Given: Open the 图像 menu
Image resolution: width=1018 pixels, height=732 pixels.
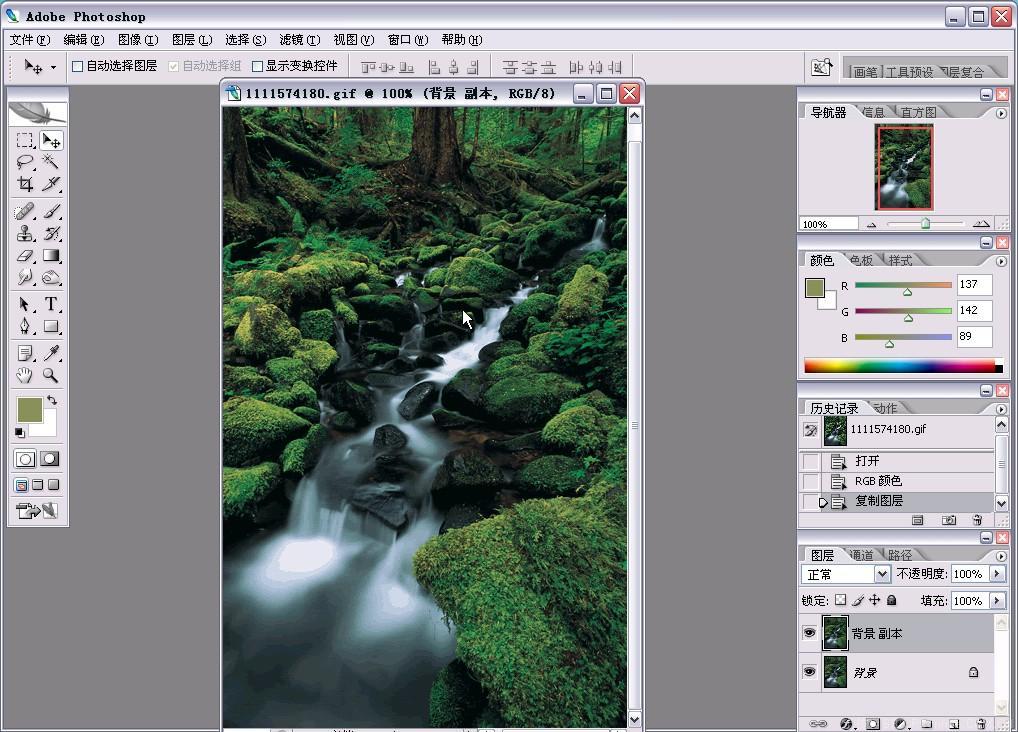Looking at the screenshot, I should coord(138,40).
